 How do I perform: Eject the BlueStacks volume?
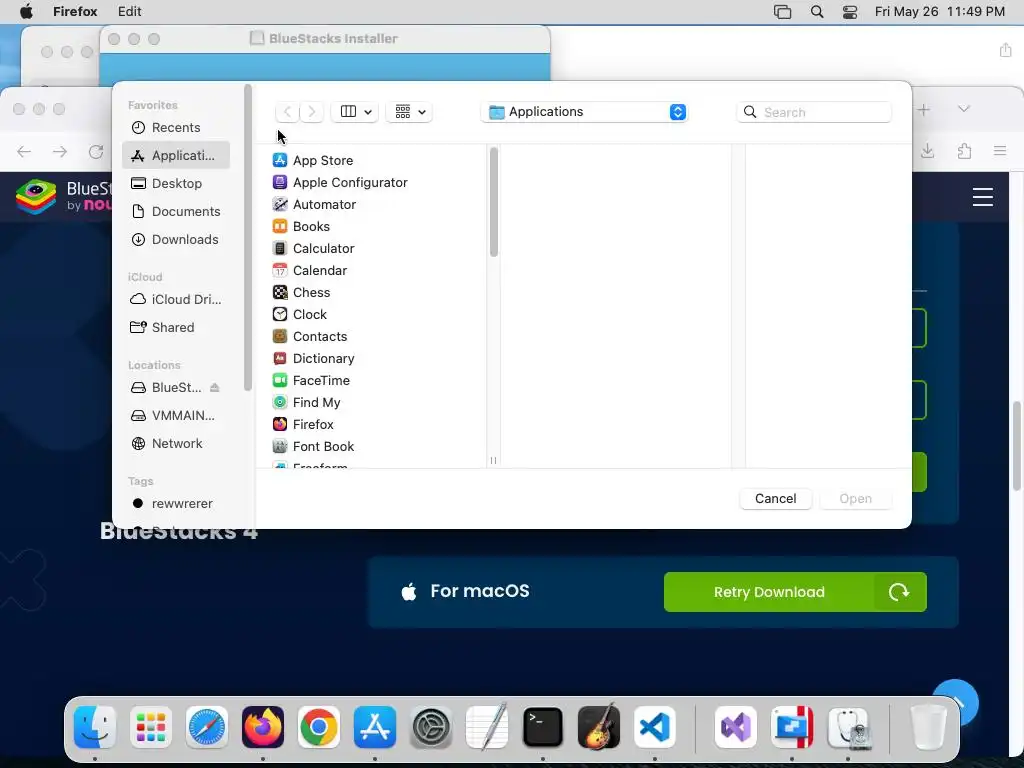click(x=214, y=387)
